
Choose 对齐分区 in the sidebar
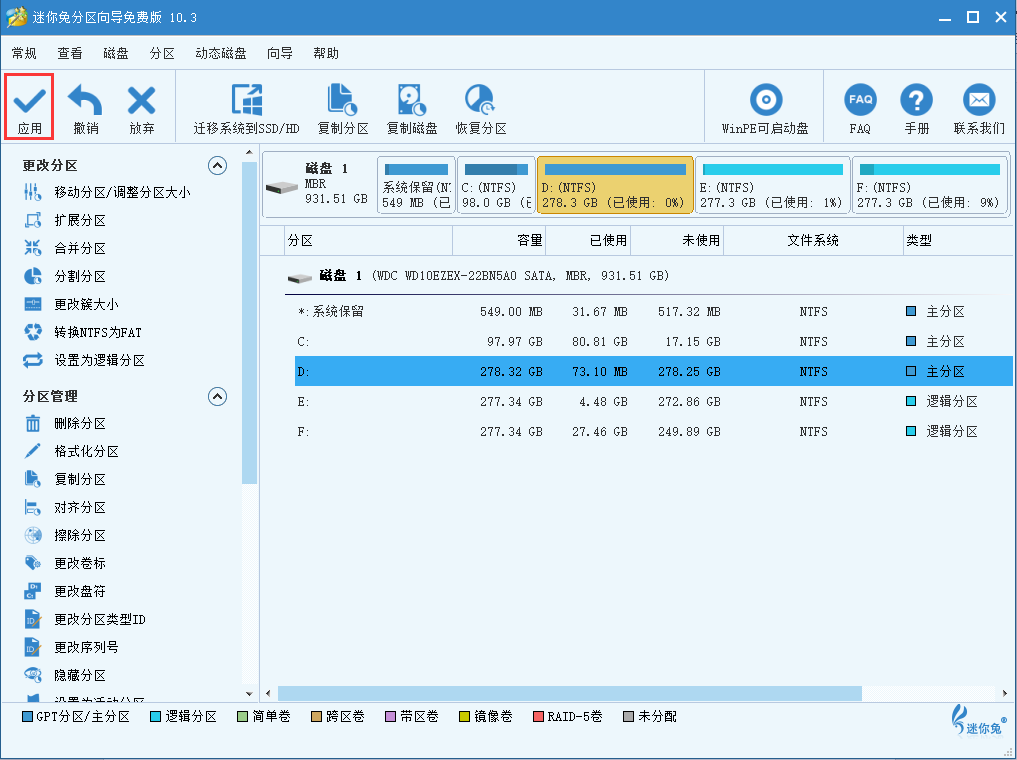pos(64,507)
